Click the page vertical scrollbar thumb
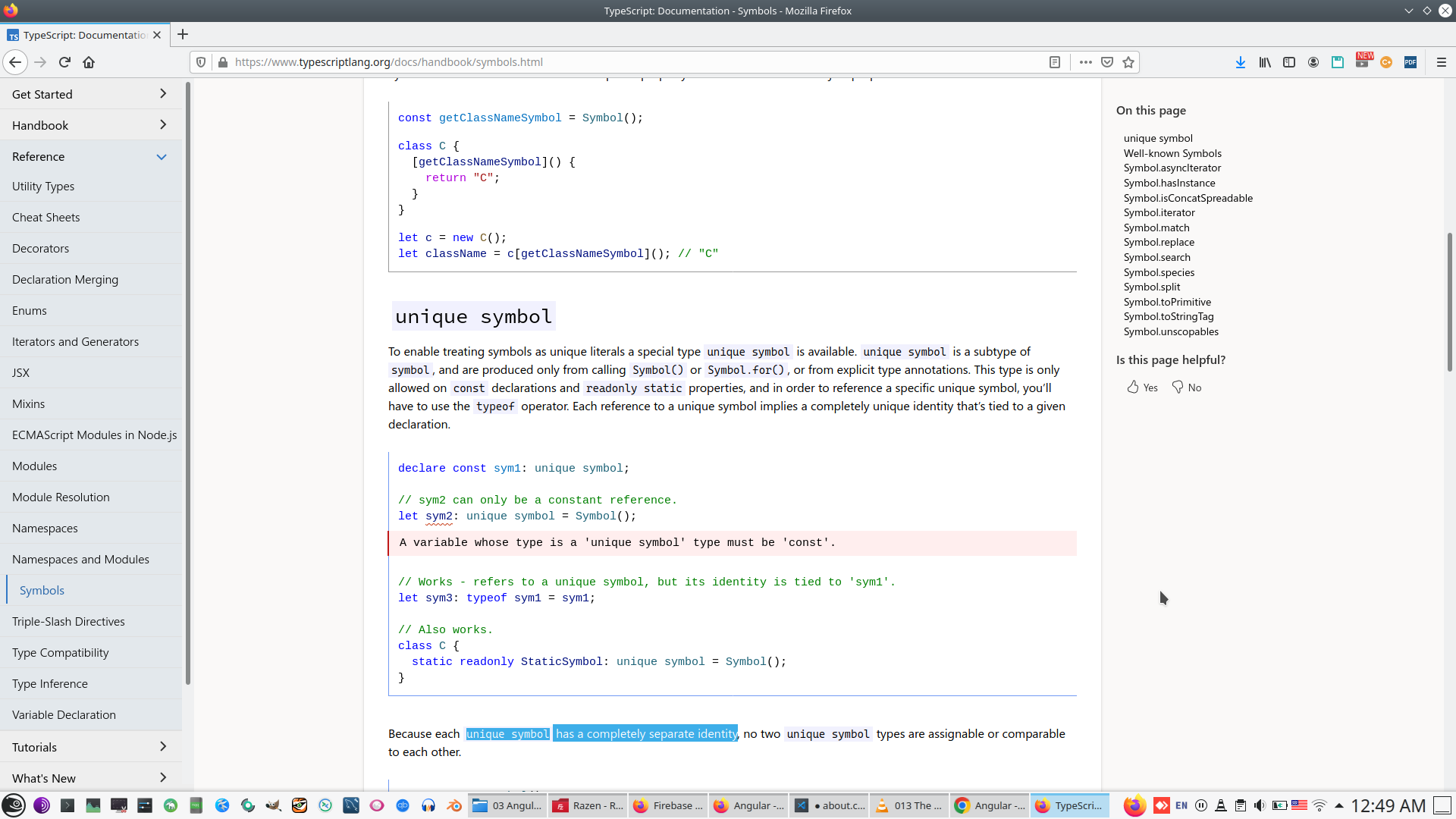The image size is (1456, 819). [x=1449, y=303]
